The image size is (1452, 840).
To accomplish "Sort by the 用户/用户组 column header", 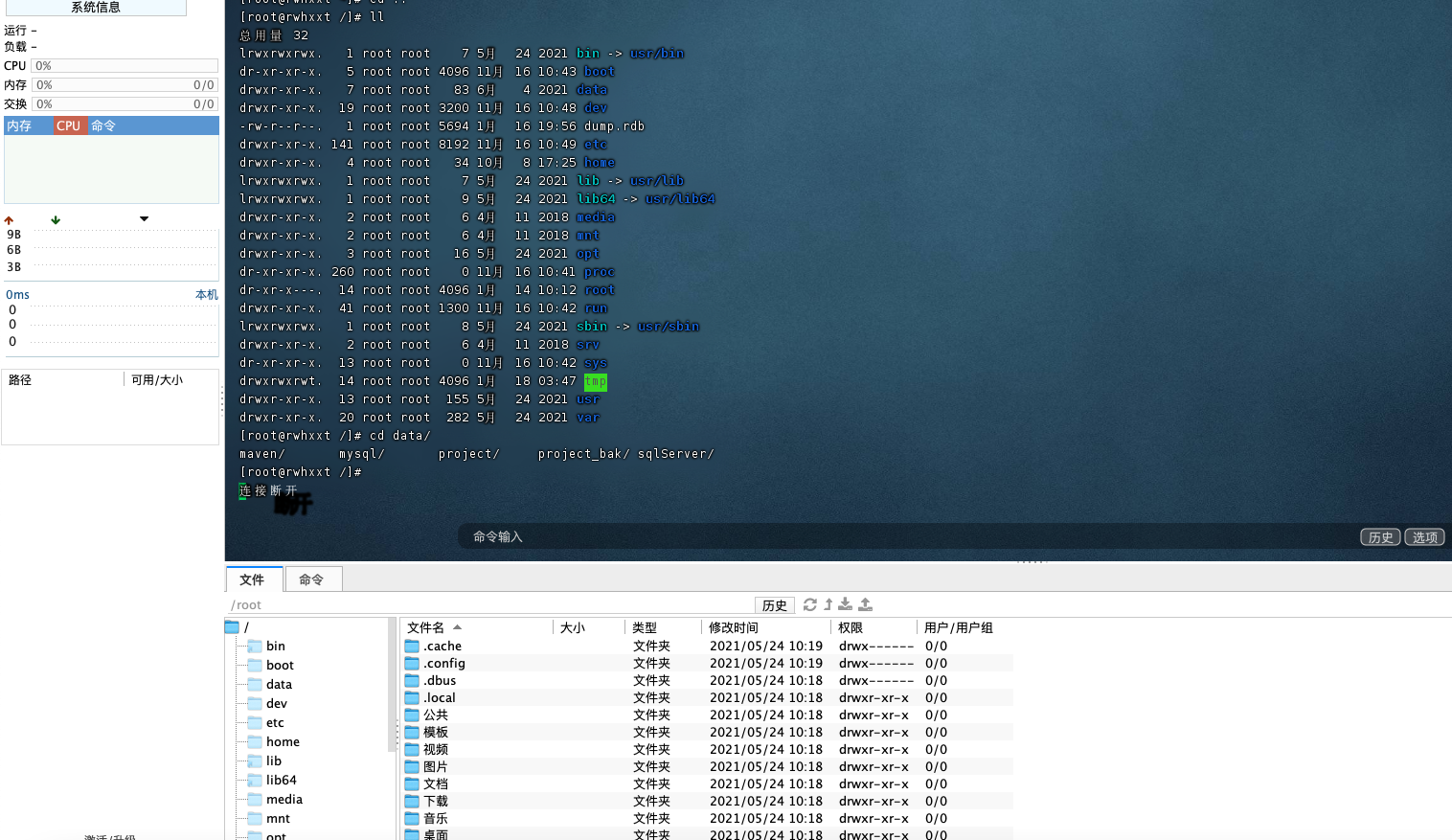I will click(x=964, y=627).
